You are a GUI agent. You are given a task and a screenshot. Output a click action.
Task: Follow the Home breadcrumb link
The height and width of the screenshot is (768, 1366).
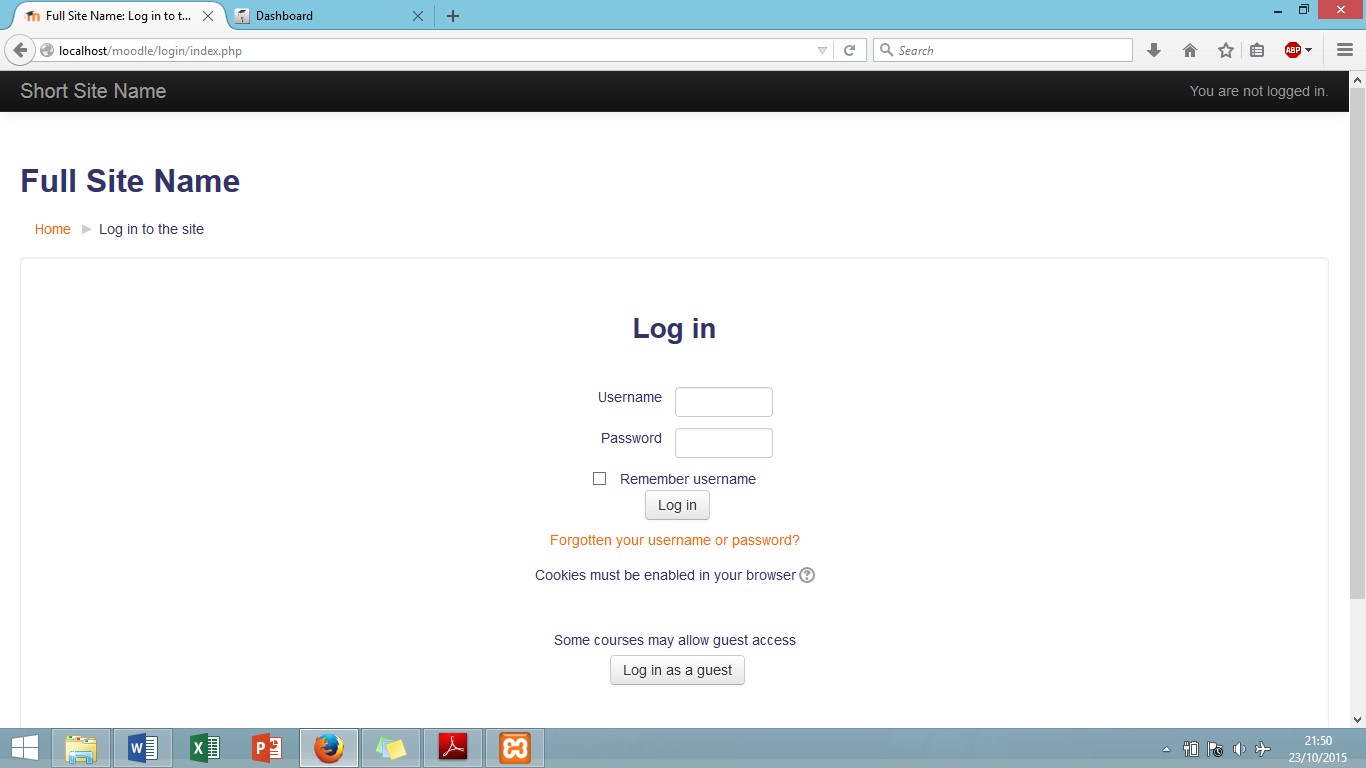[x=53, y=229]
